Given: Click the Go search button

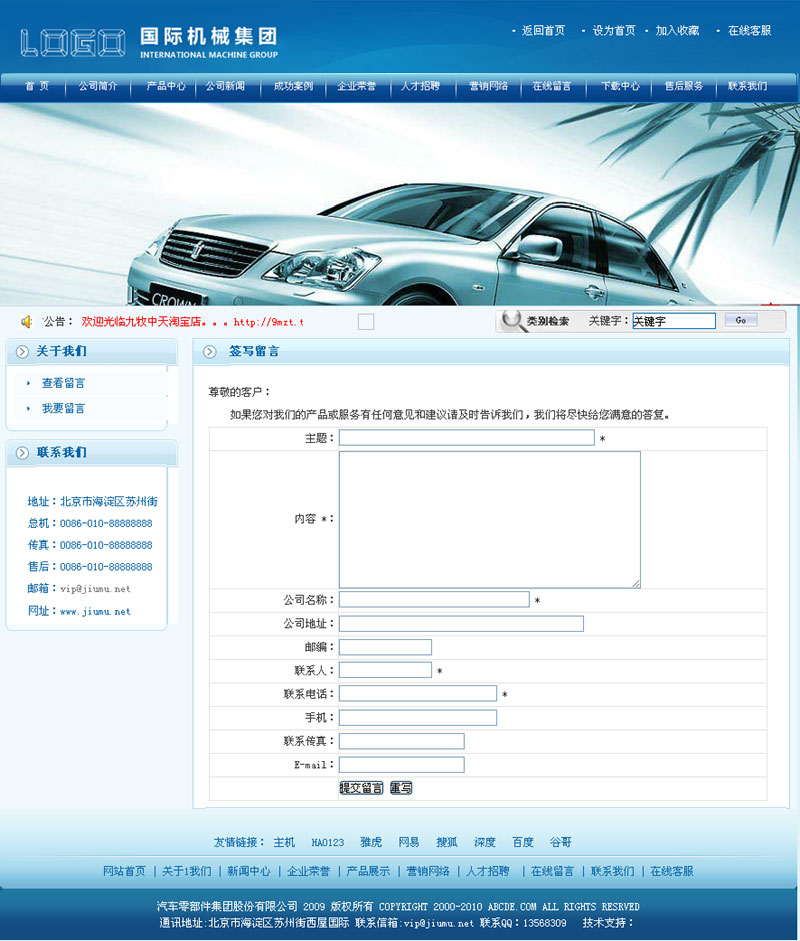Looking at the screenshot, I should [741, 320].
